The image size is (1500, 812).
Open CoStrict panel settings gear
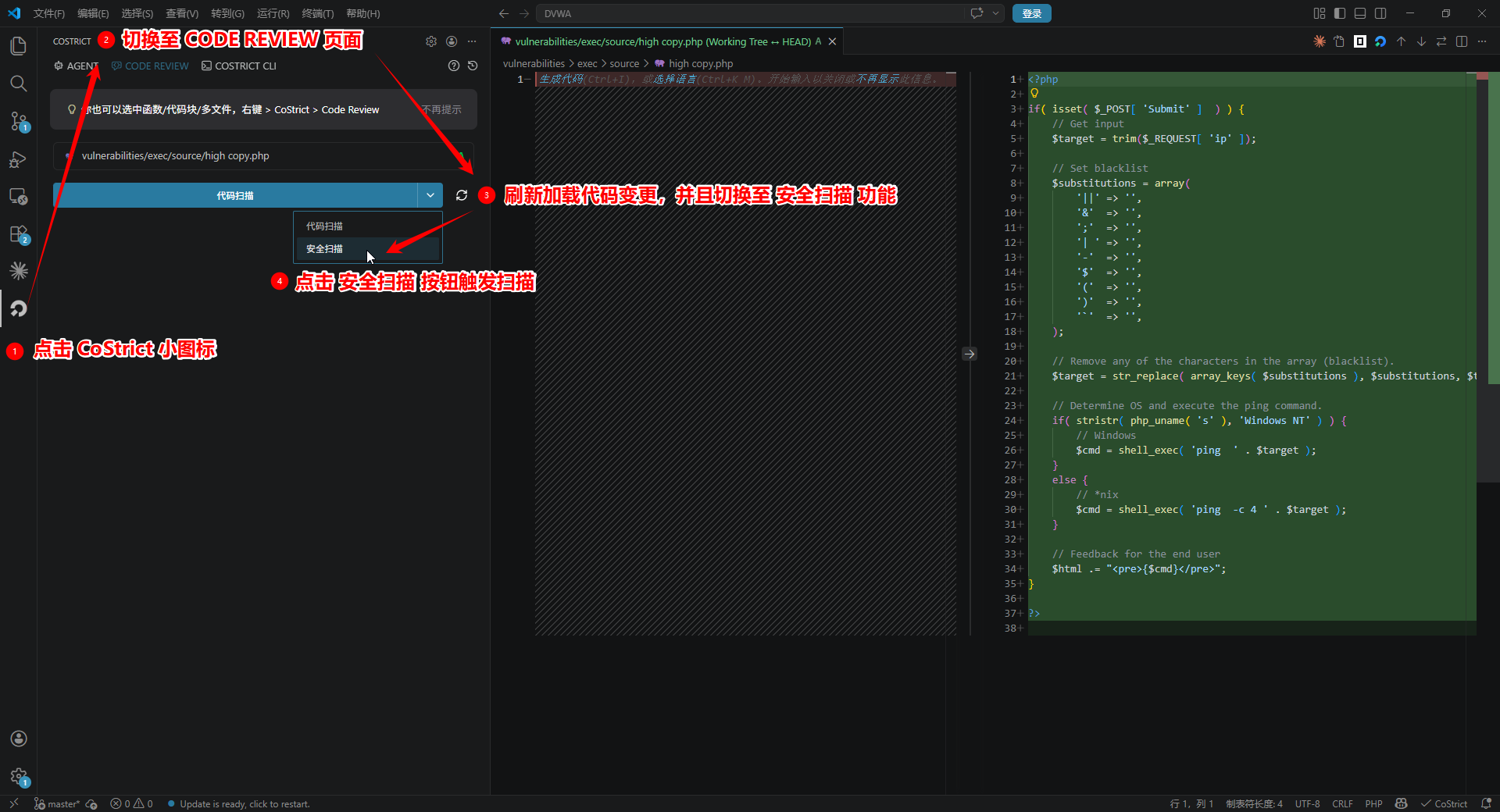tap(431, 41)
